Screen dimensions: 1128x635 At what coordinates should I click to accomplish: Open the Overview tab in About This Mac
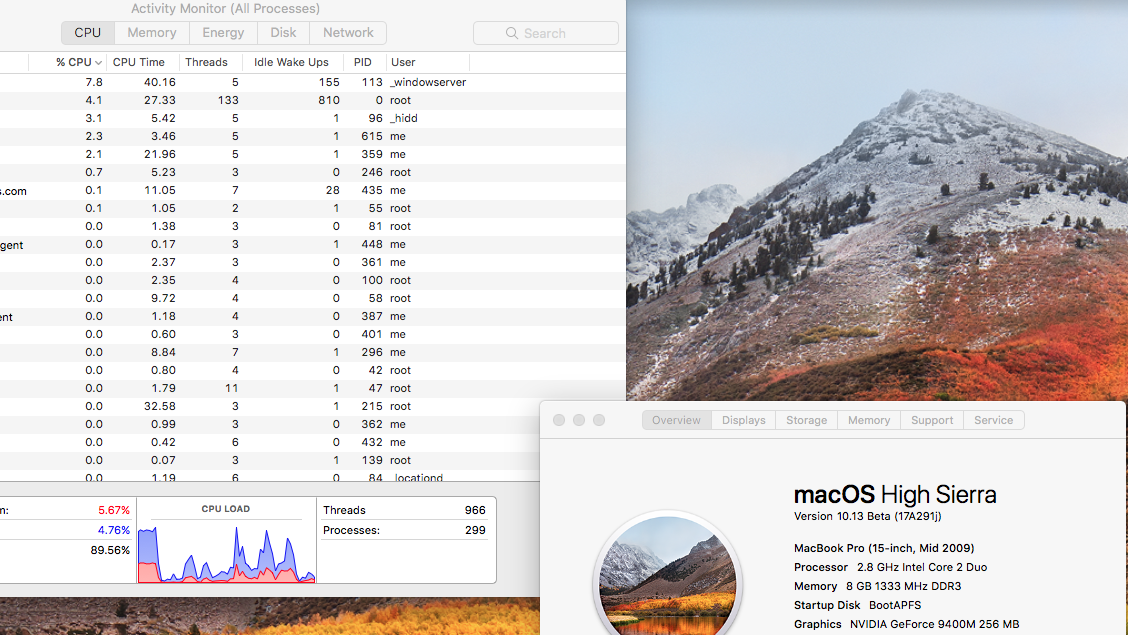(676, 420)
